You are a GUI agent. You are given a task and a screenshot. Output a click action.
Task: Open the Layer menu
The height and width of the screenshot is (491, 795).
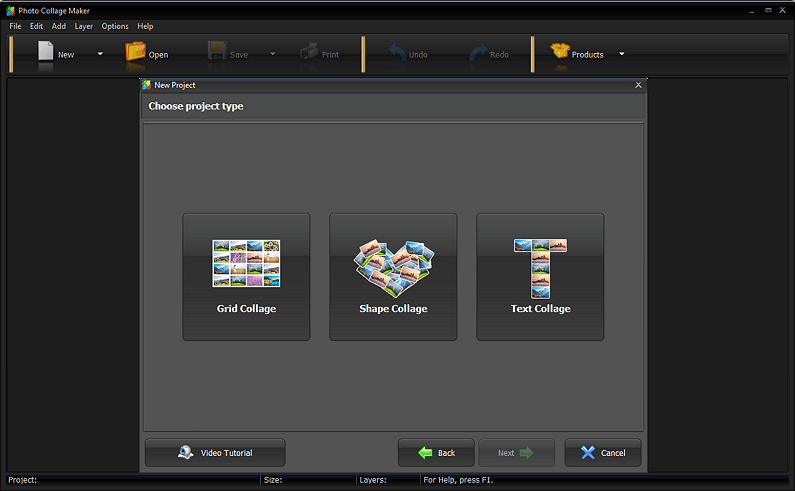click(x=84, y=26)
